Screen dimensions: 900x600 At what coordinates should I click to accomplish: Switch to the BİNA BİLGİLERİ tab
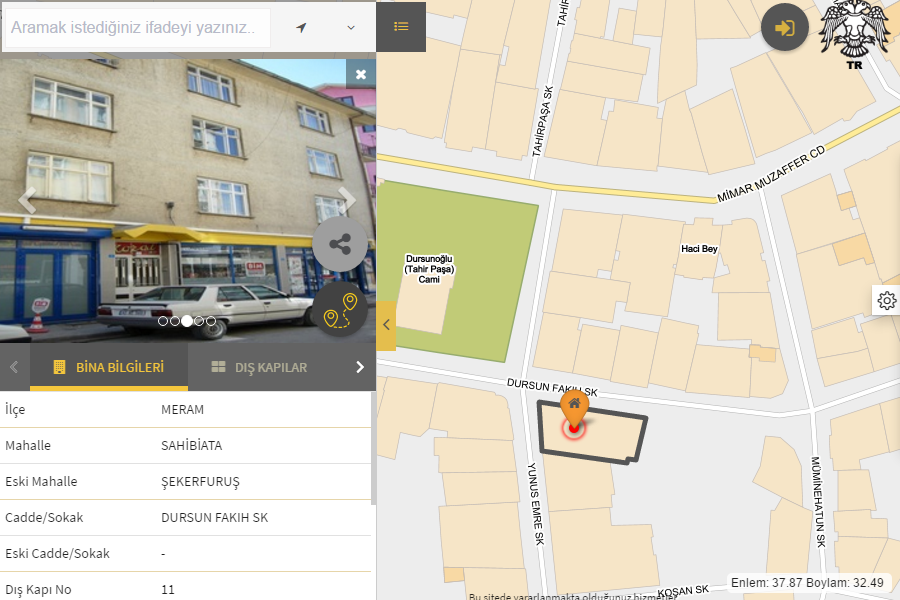(108, 367)
